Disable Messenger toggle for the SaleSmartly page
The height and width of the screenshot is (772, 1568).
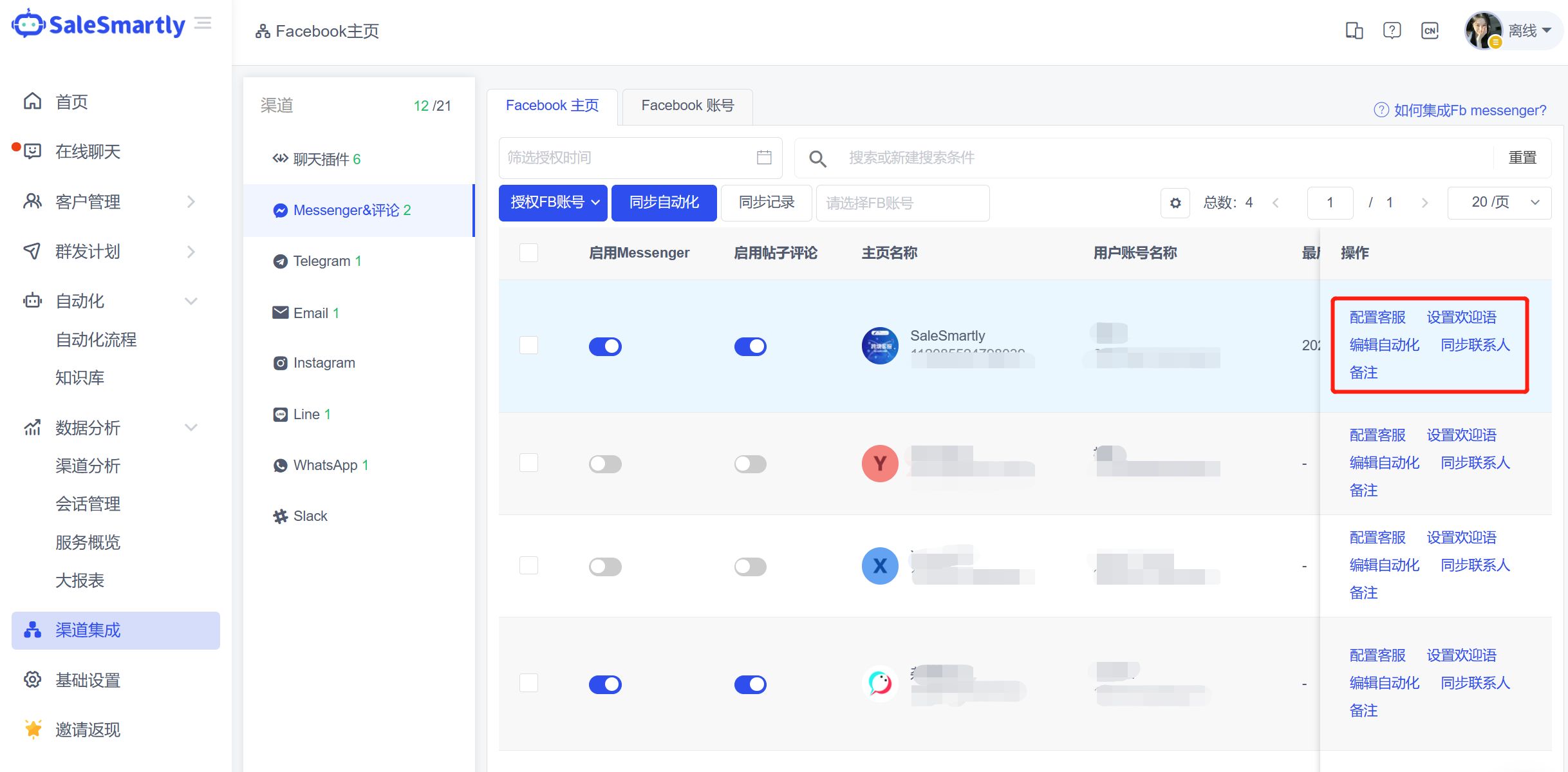point(605,346)
